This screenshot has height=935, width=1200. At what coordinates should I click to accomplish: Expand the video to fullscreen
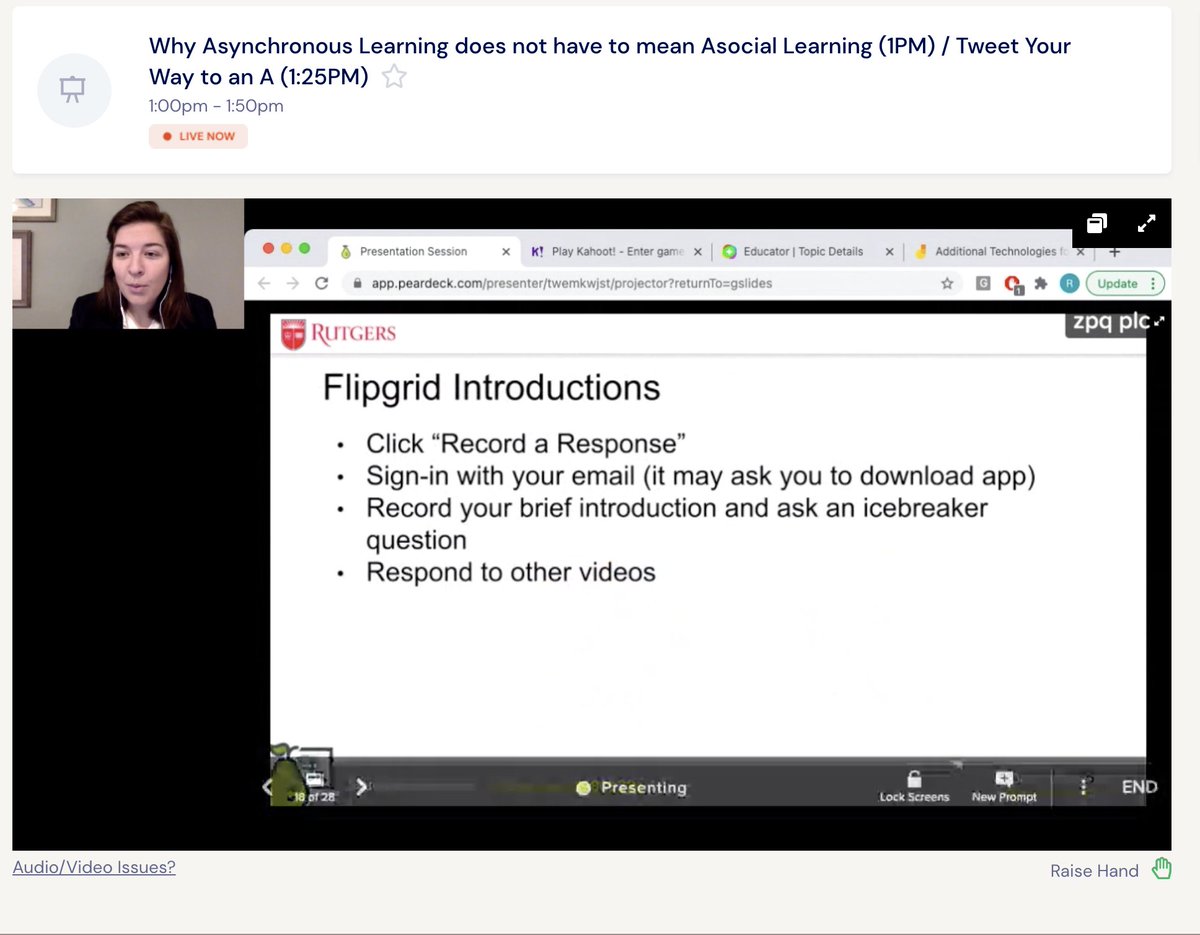tap(1147, 223)
